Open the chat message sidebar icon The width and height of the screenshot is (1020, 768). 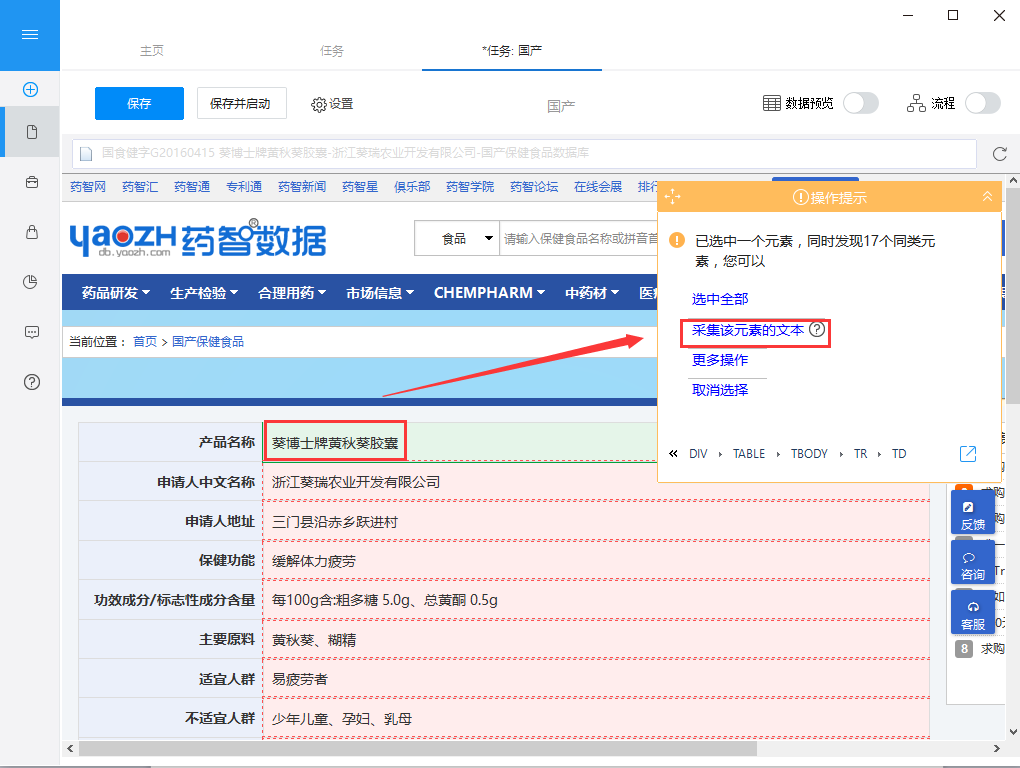click(x=31, y=332)
